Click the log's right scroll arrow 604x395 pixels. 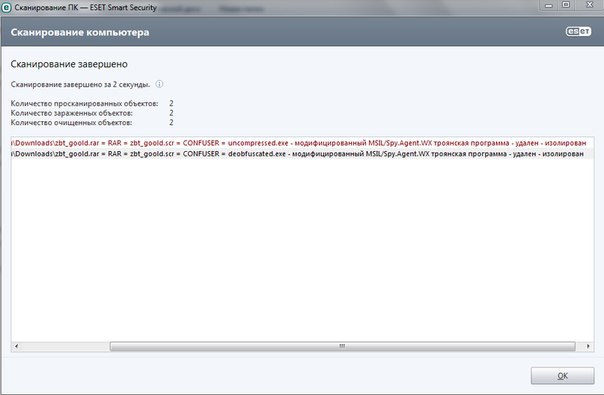click(588, 346)
